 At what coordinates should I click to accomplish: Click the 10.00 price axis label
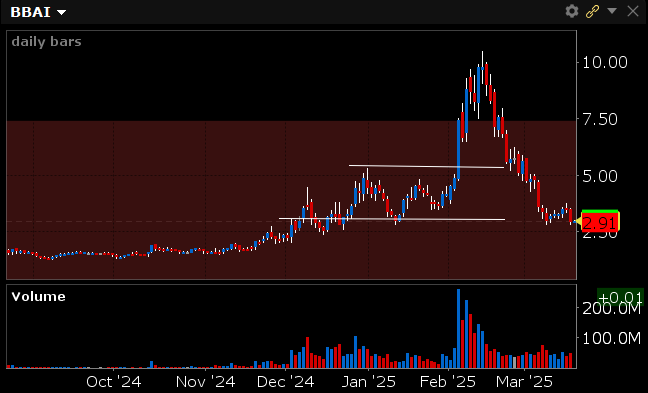[x=605, y=62]
